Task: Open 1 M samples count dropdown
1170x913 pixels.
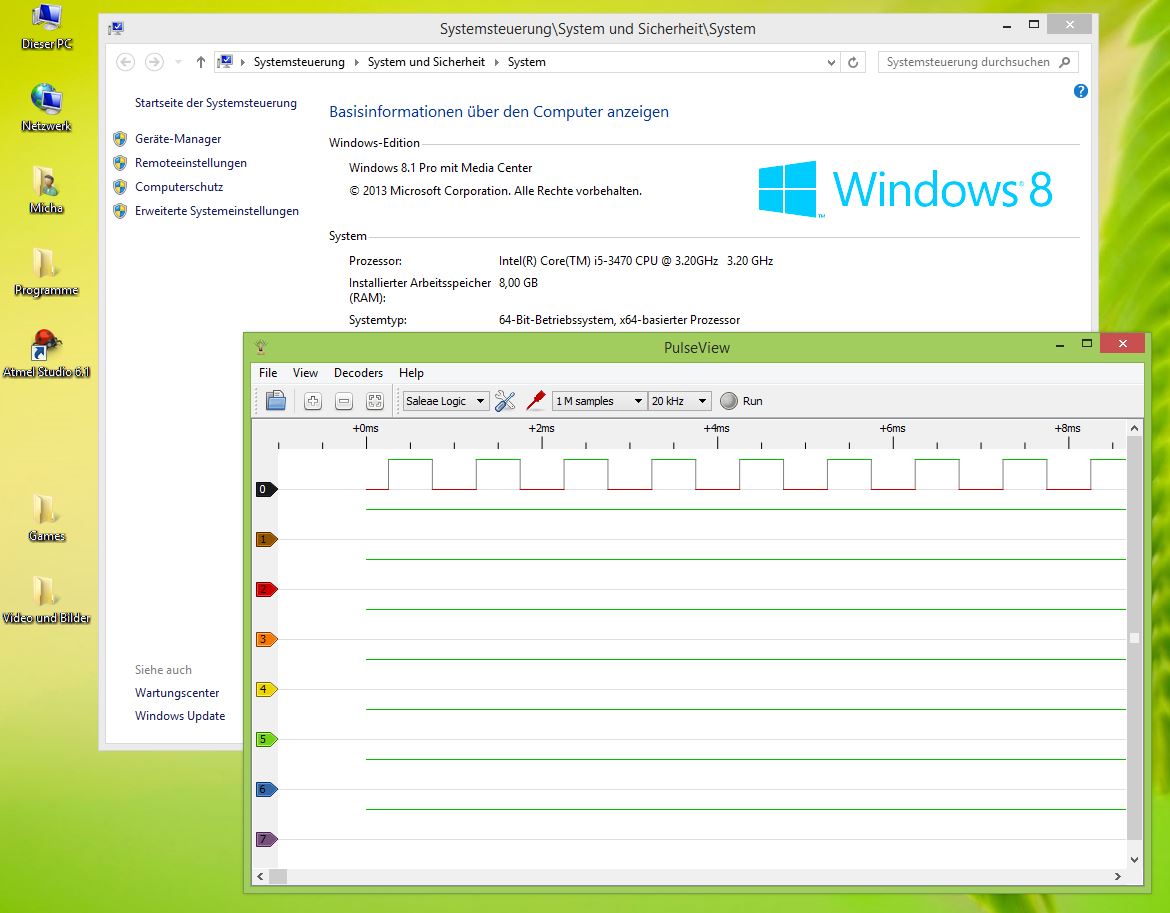Action: tap(599, 401)
